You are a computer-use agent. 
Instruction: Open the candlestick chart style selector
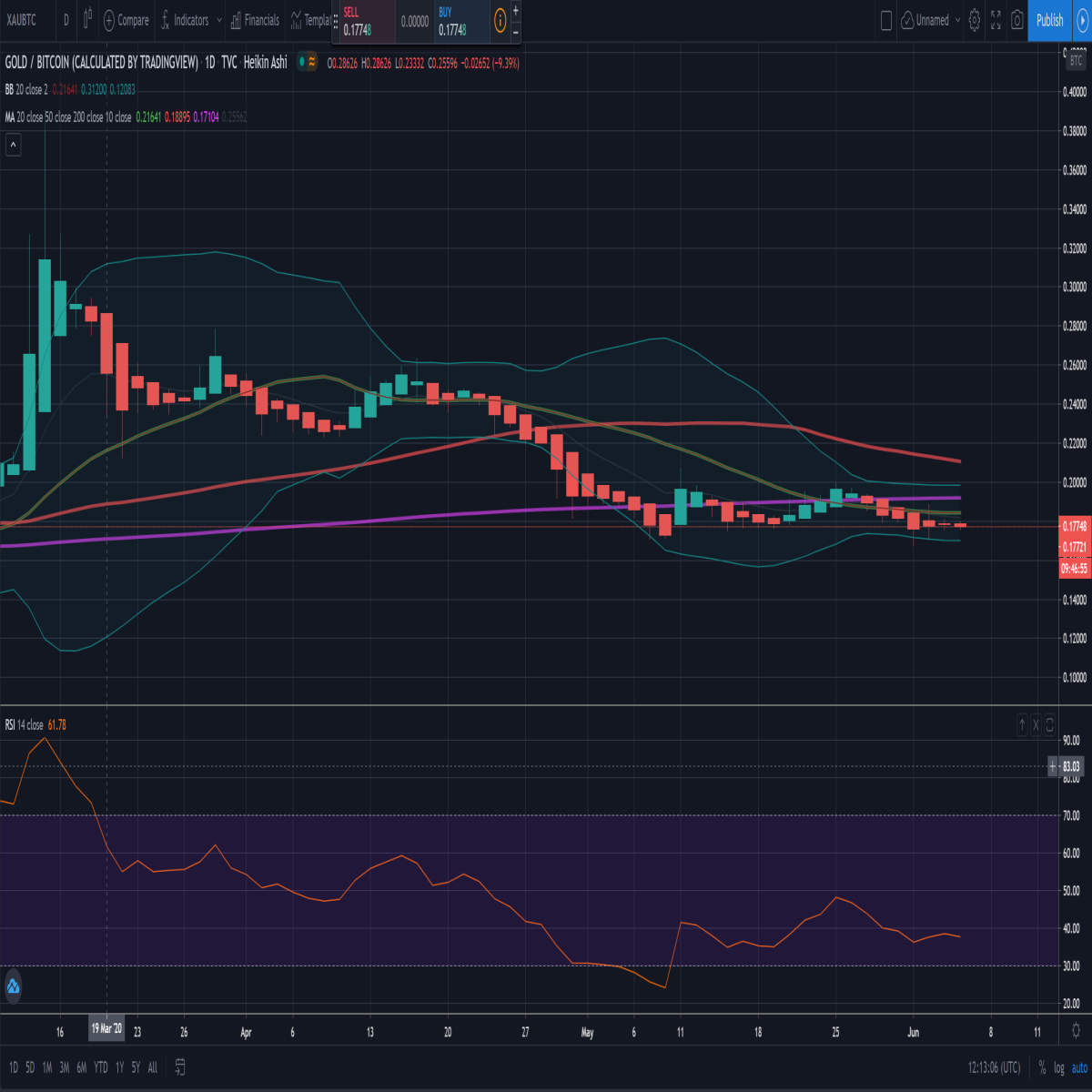click(x=87, y=19)
